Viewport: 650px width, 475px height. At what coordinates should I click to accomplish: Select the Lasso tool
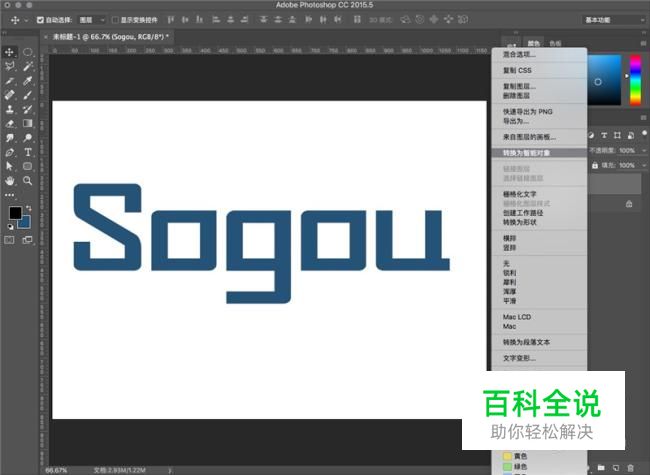(x=9, y=66)
